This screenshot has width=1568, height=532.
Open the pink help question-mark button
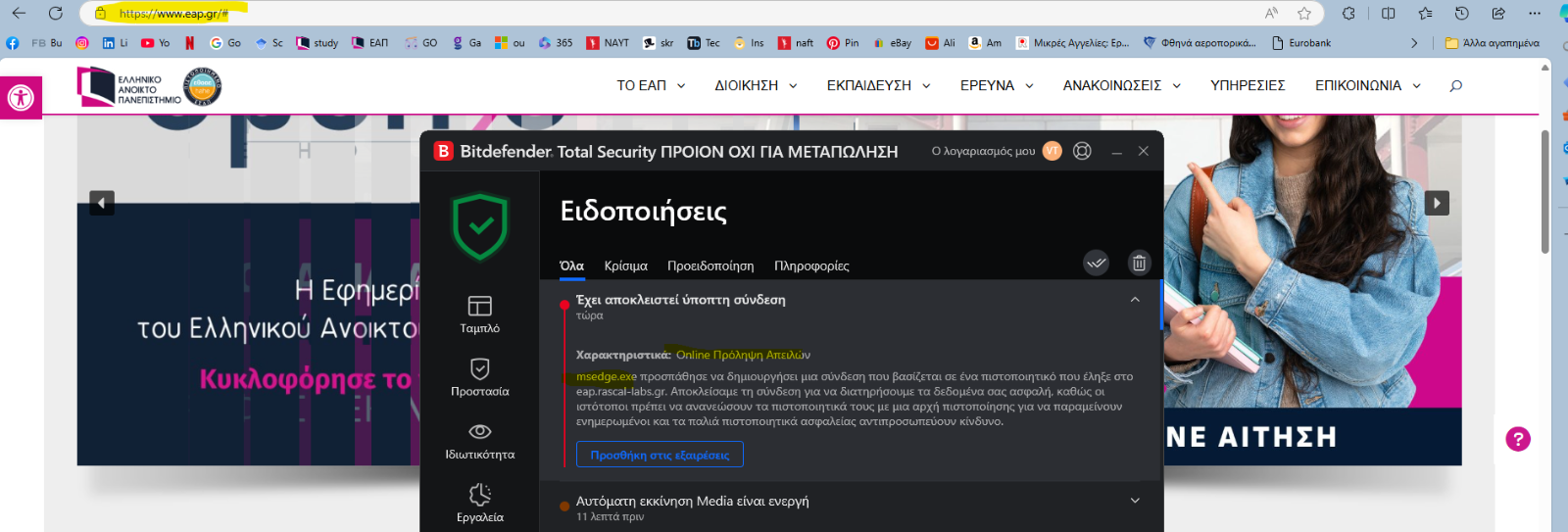(x=1518, y=439)
